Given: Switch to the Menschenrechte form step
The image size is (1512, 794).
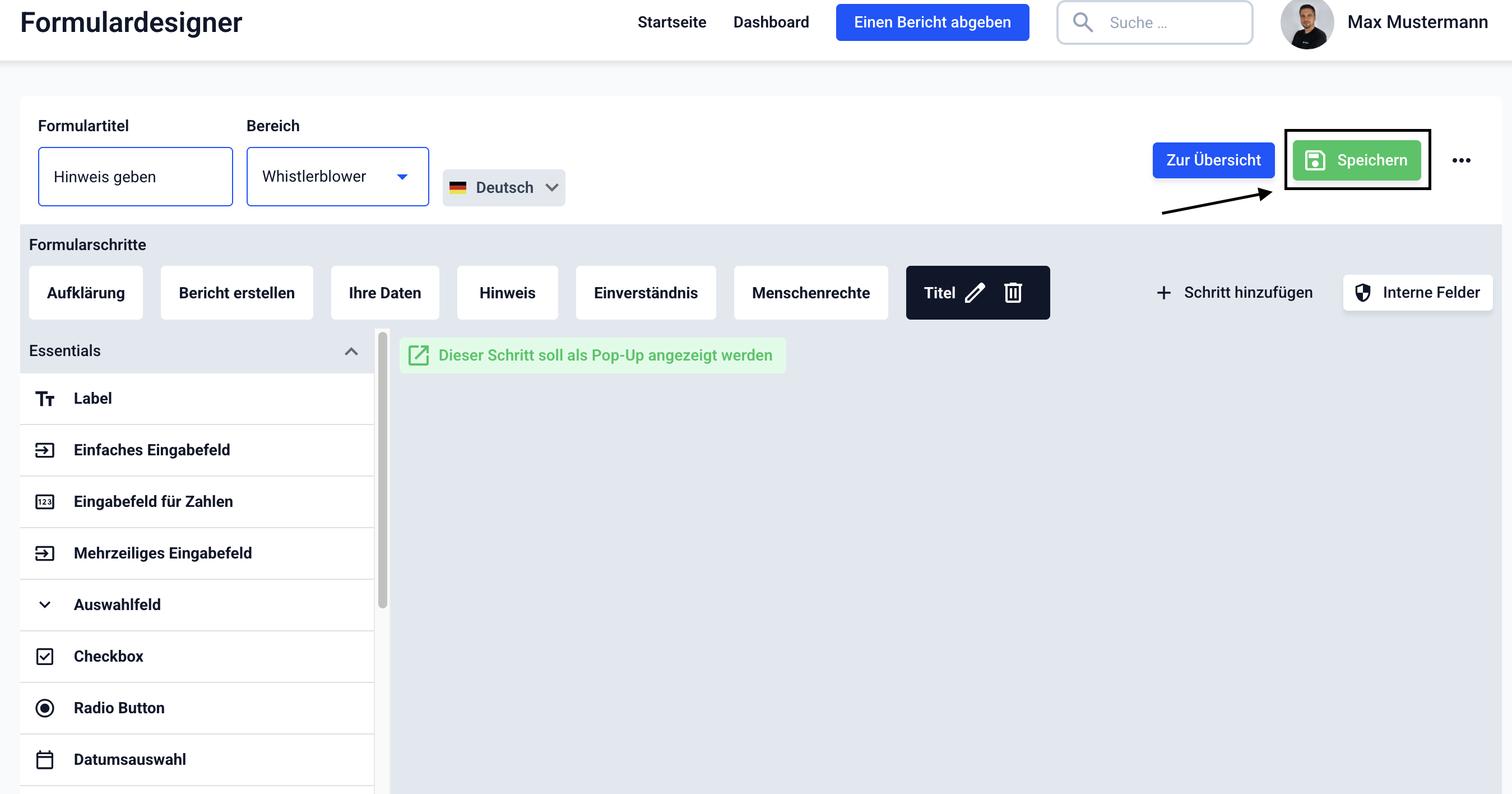Looking at the screenshot, I should click(x=810, y=293).
